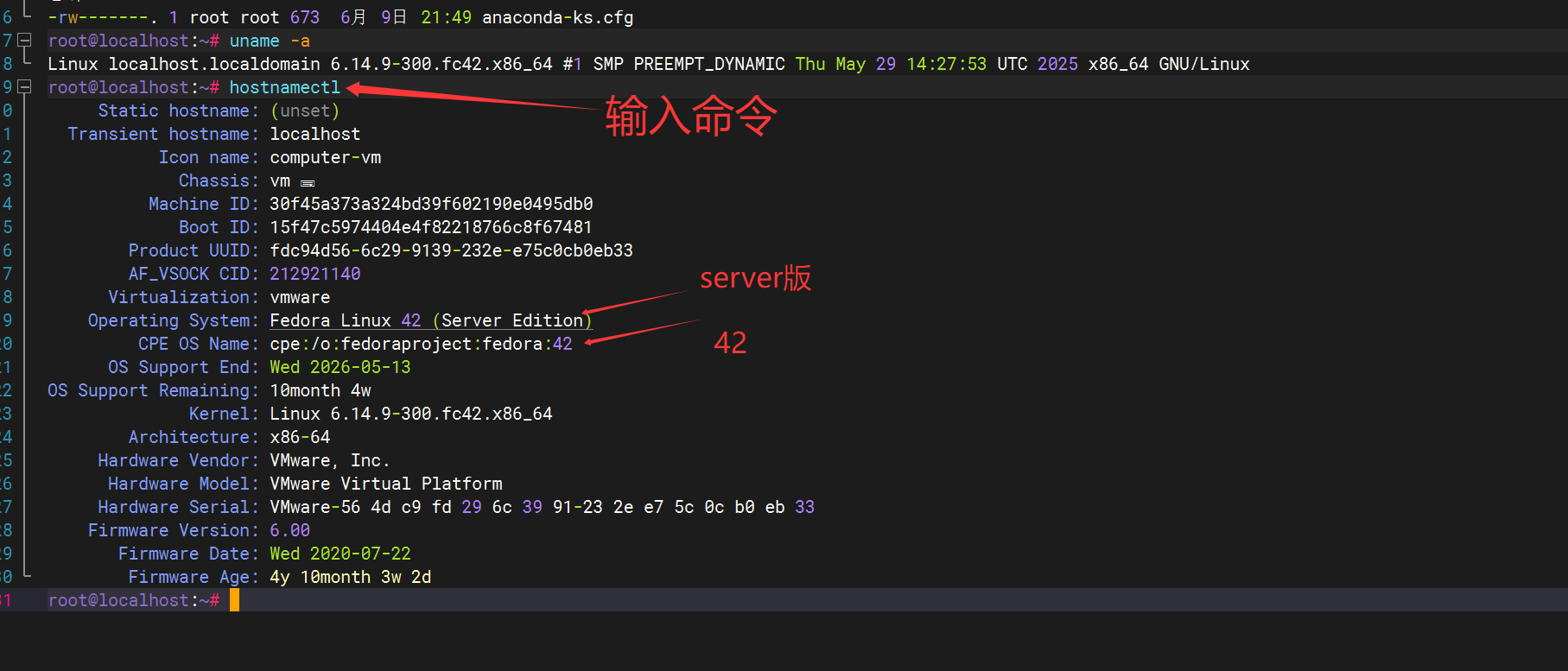Click the Chassis vm icon glyph
The width and height of the screenshot is (1568, 671).
[x=308, y=183]
